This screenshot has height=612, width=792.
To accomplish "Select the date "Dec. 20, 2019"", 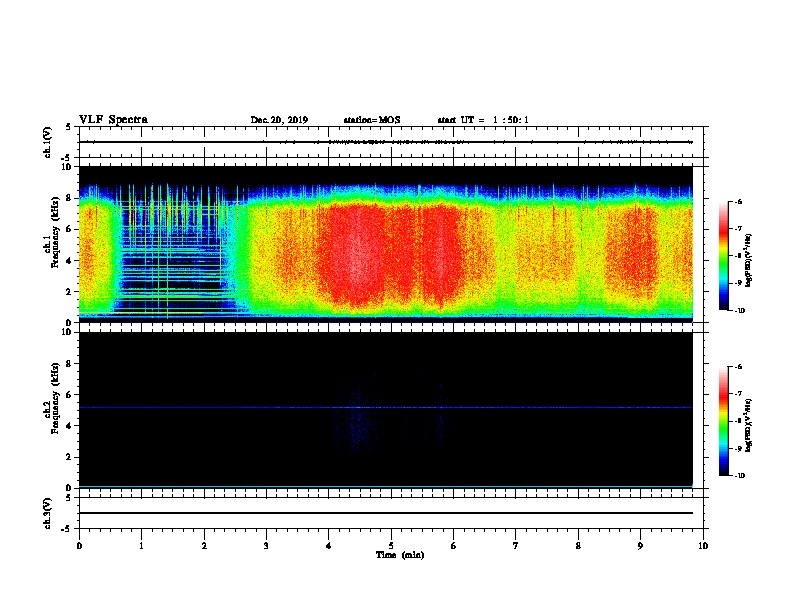I will click(279, 120).
